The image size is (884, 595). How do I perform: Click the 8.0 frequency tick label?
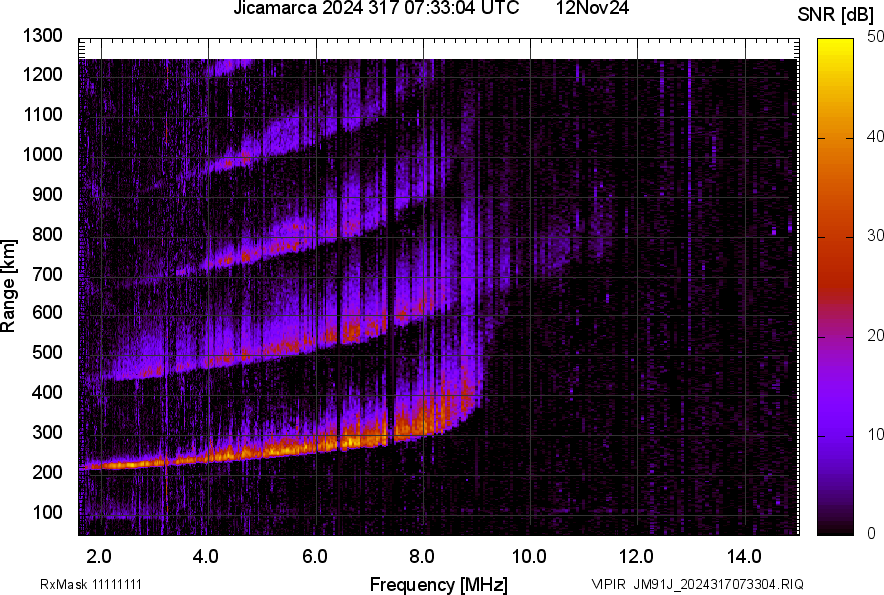(x=422, y=556)
